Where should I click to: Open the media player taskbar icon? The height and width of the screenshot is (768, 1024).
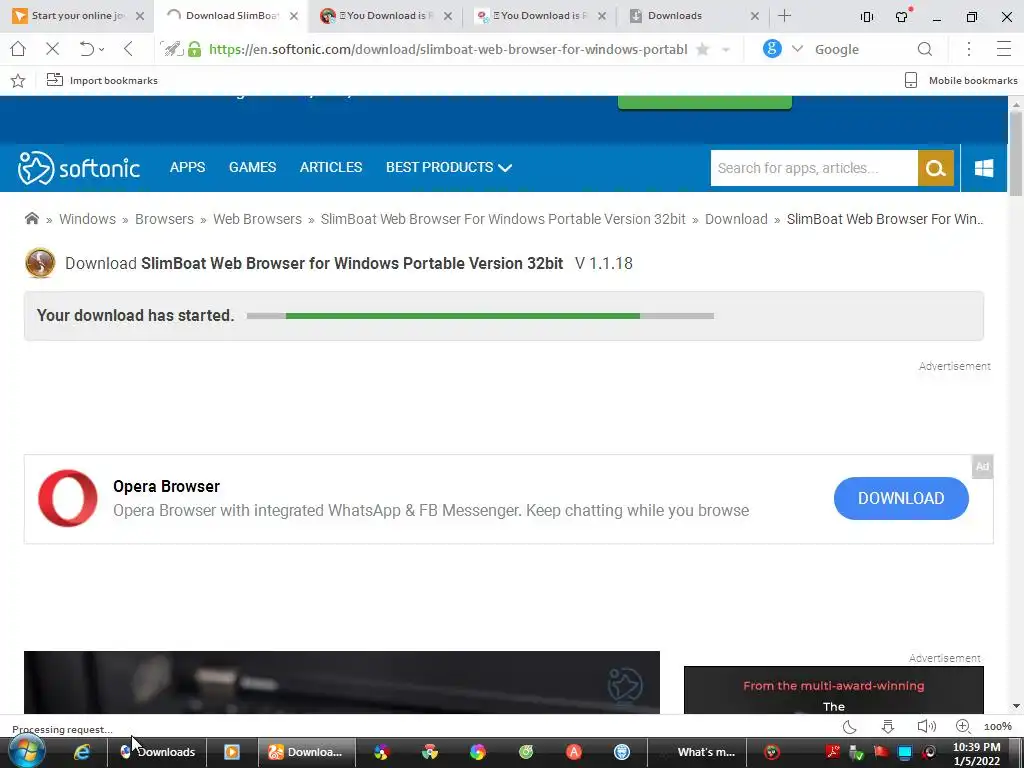click(232, 752)
